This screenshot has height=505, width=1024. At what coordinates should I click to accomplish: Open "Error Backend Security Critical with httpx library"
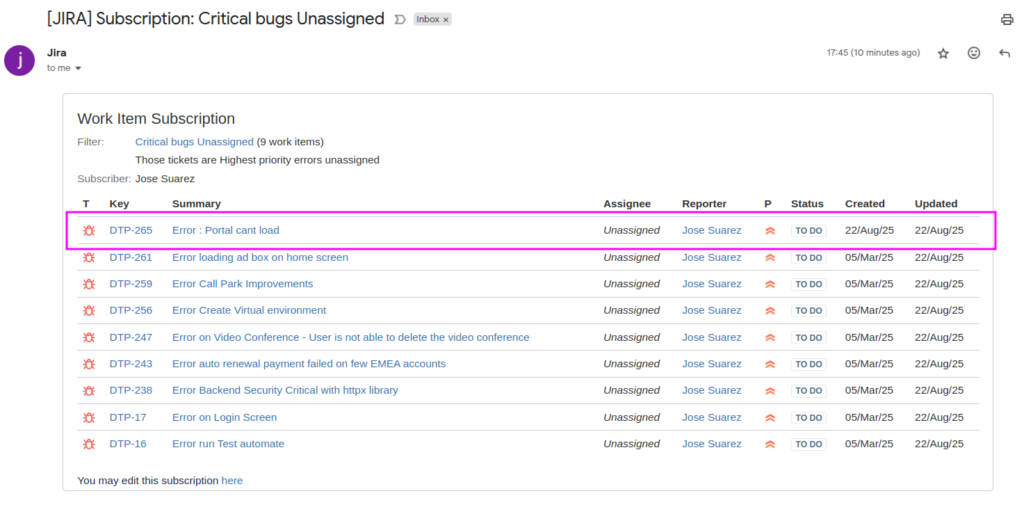[285, 390]
